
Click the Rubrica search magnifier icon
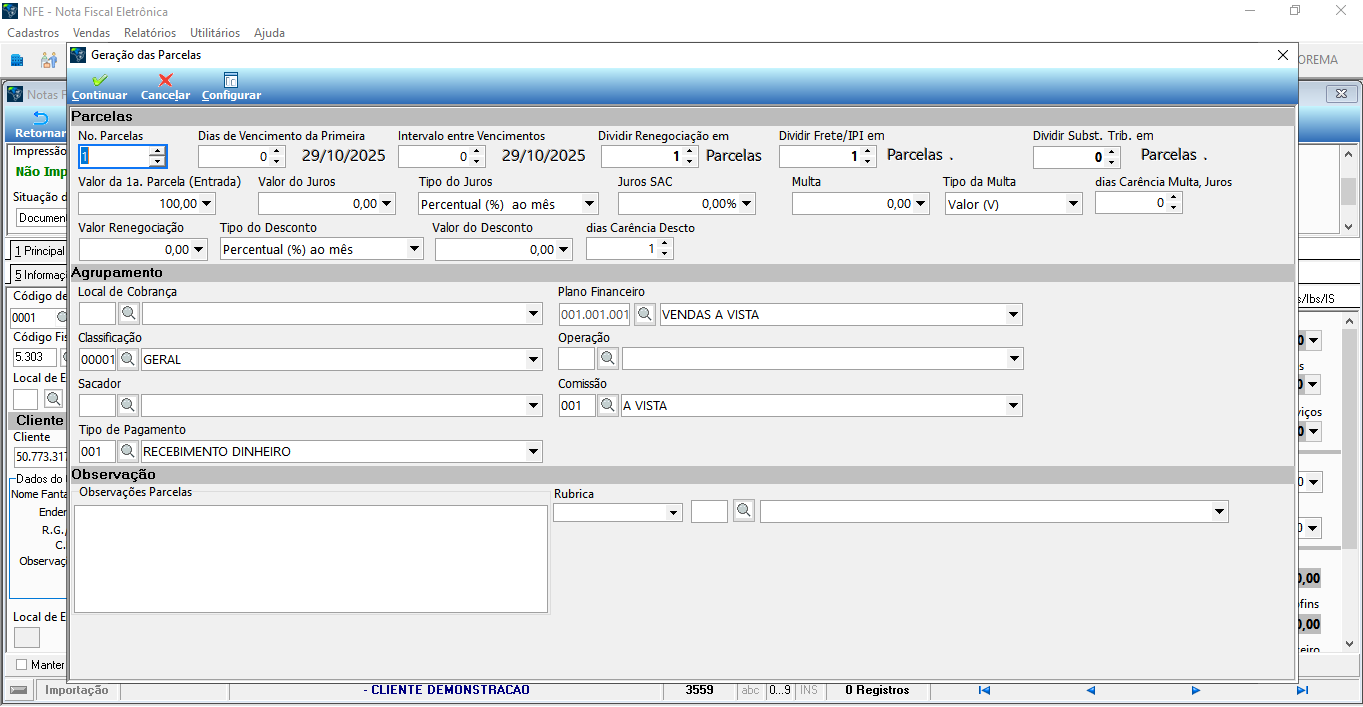pyautogui.click(x=743, y=511)
